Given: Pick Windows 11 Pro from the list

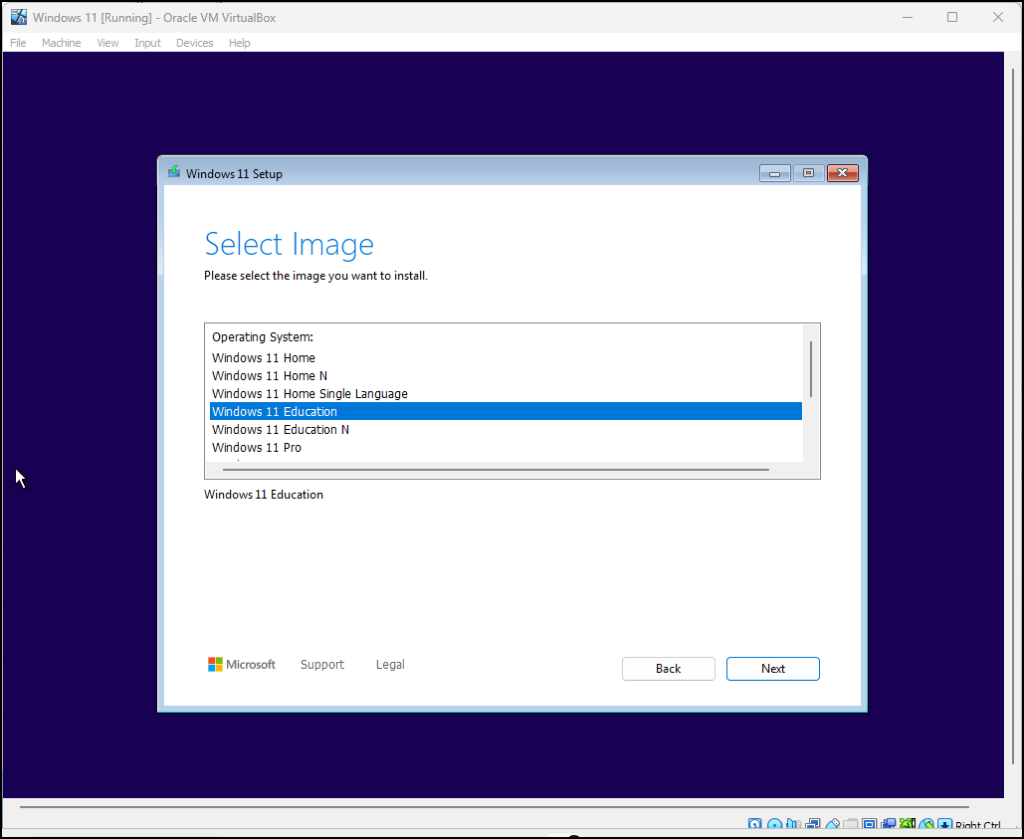Looking at the screenshot, I should tap(505, 447).
